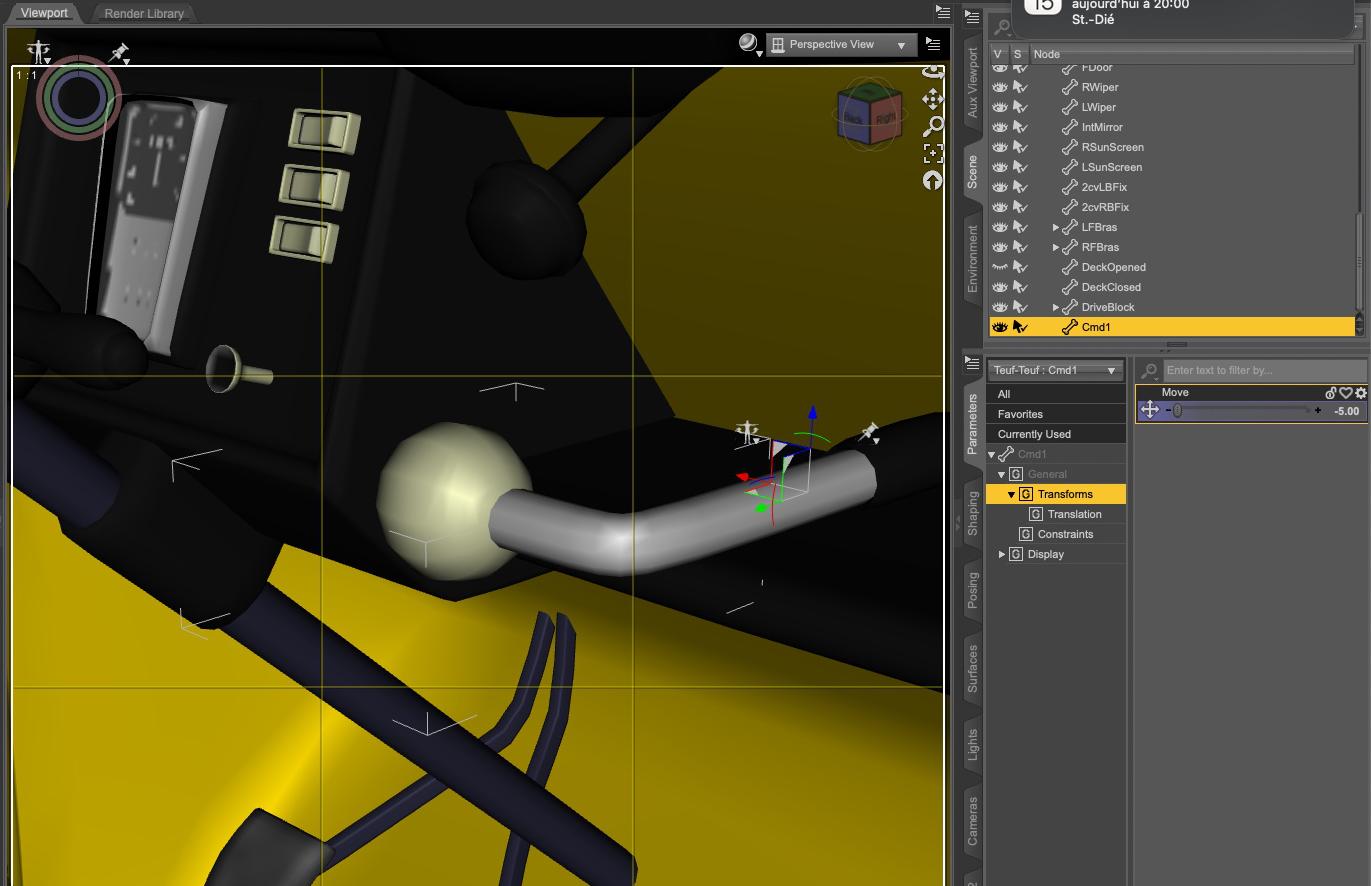The height and width of the screenshot is (886, 1371).
Task: Click the Move value field showing -5.00
Action: tap(1346, 411)
